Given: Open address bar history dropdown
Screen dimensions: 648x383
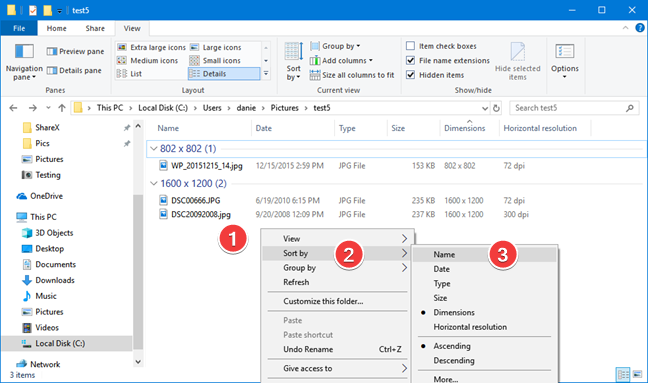Looking at the screenshot, I should click(485, 108).
